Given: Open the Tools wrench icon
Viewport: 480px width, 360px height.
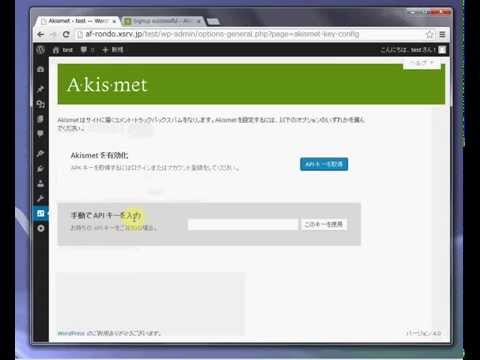Looking at the screenshot, I should pyautogui.click(x=41, y=199).
